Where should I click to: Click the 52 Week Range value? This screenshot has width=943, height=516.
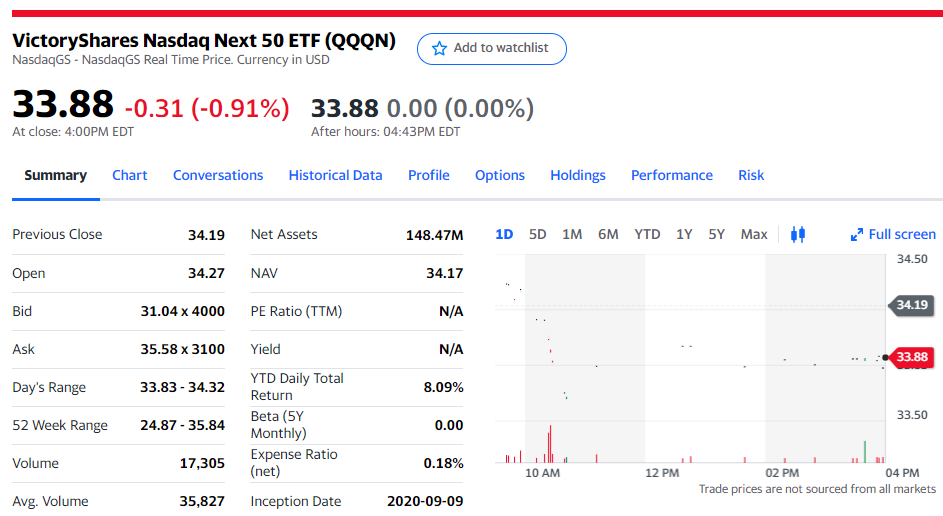tap(183, 425)
